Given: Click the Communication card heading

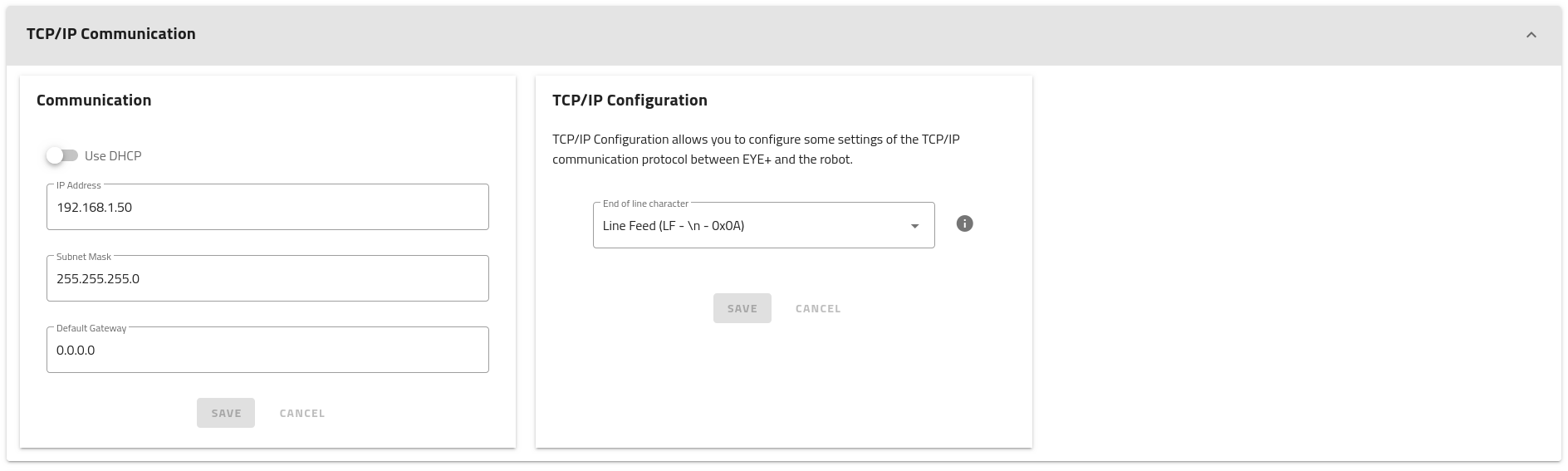Looking at the screenshot, I should pyautogui.click(x=94, y=101).
